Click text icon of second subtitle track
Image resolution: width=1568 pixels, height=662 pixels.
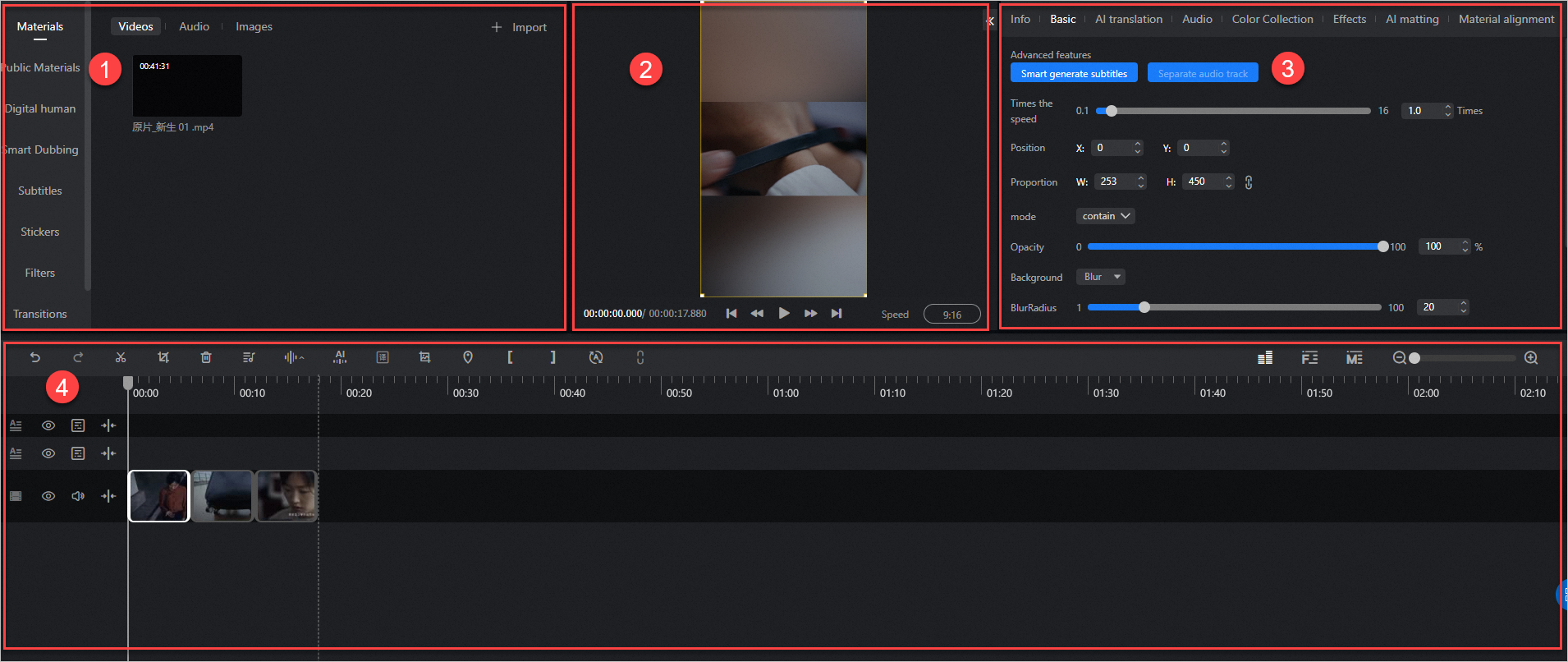pos(16,453)
